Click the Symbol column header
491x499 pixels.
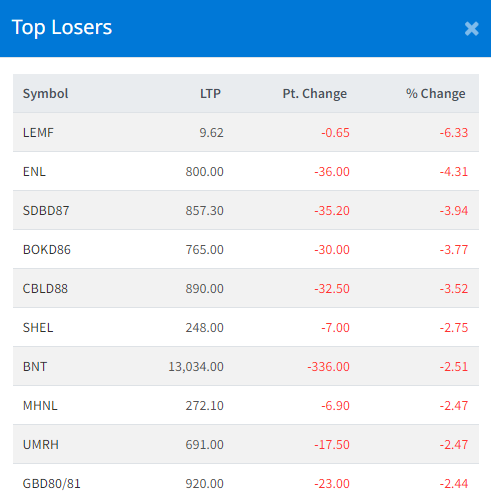tap(45, 94)
